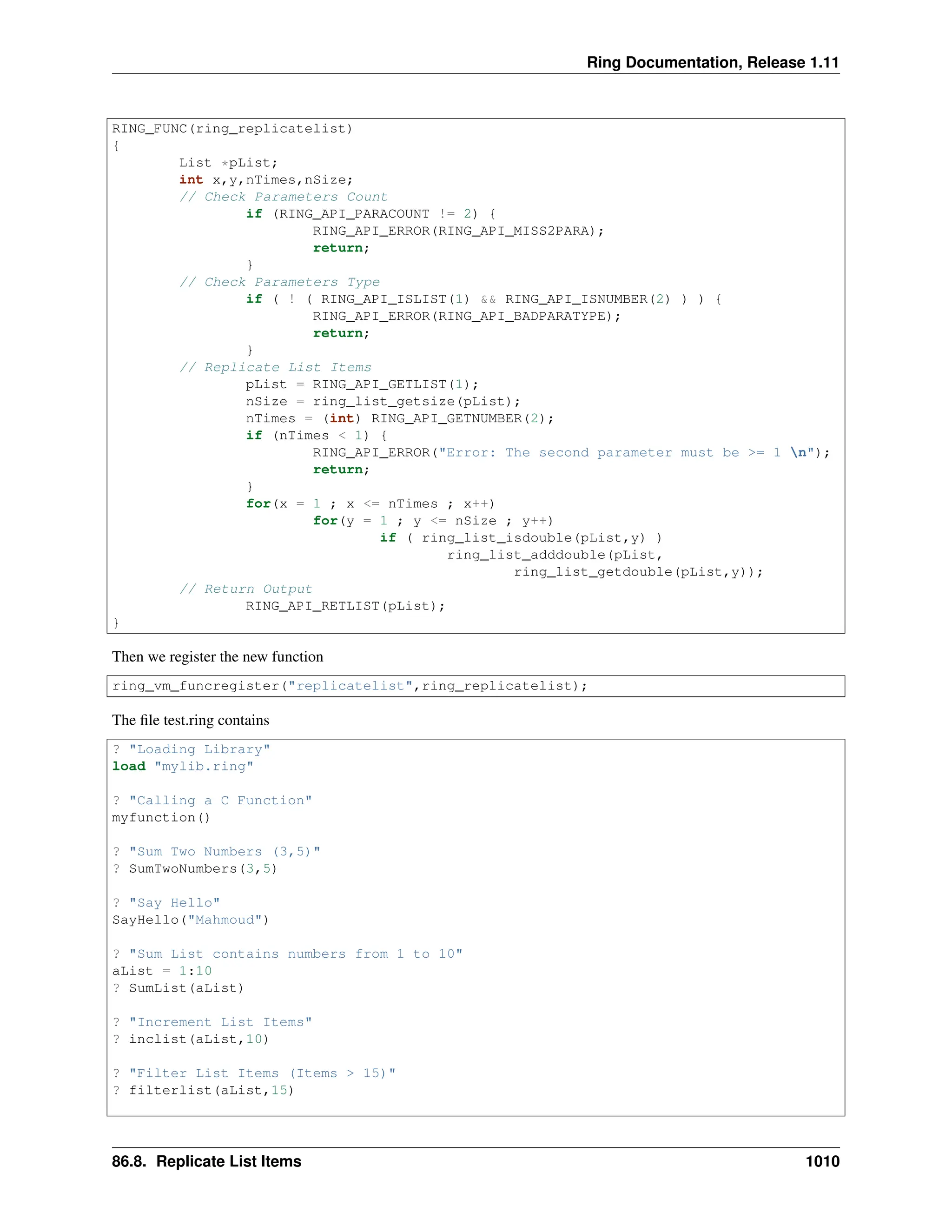Click the RING_API_BADPARATYPE error line
Viewport: 952px width, 1232px height.
pyautogui.click(x=466, y=316)
